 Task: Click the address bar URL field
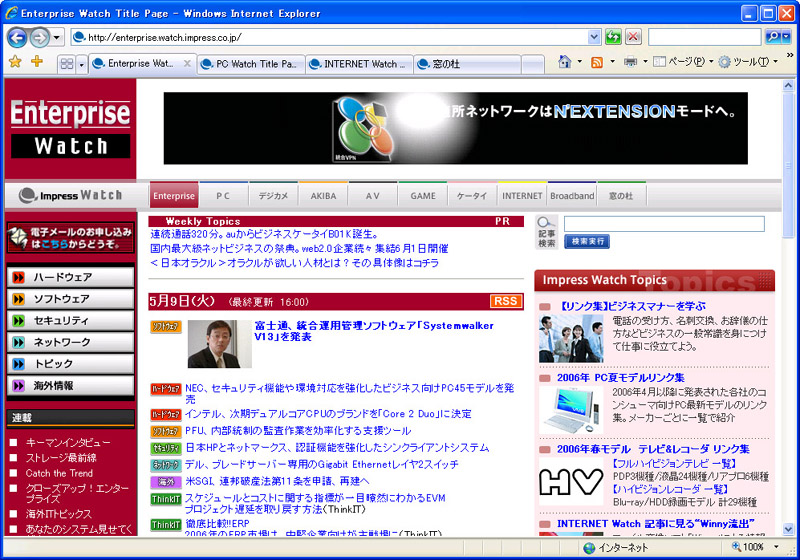(329, 37)
